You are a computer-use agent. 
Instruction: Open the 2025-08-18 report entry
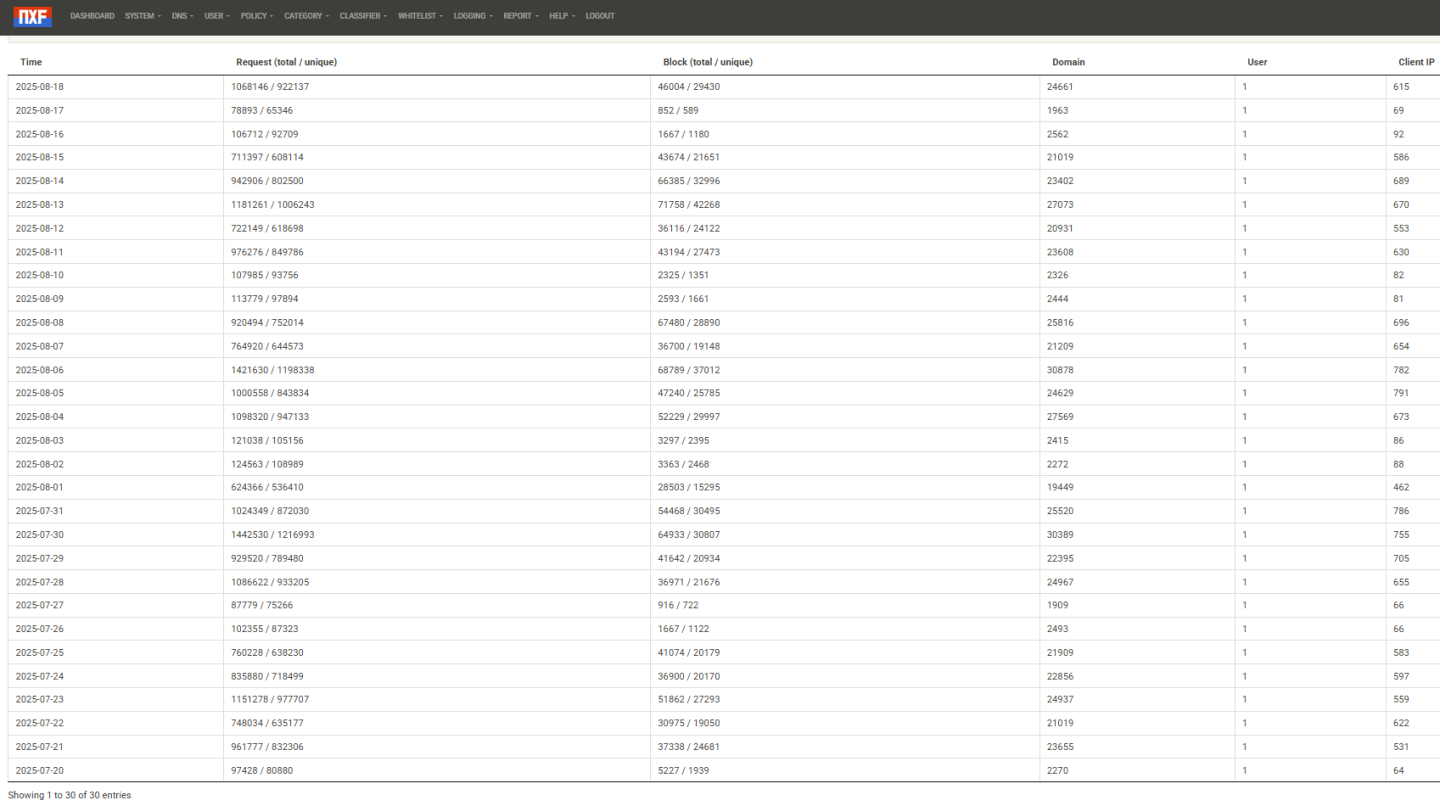pos(39,86)
